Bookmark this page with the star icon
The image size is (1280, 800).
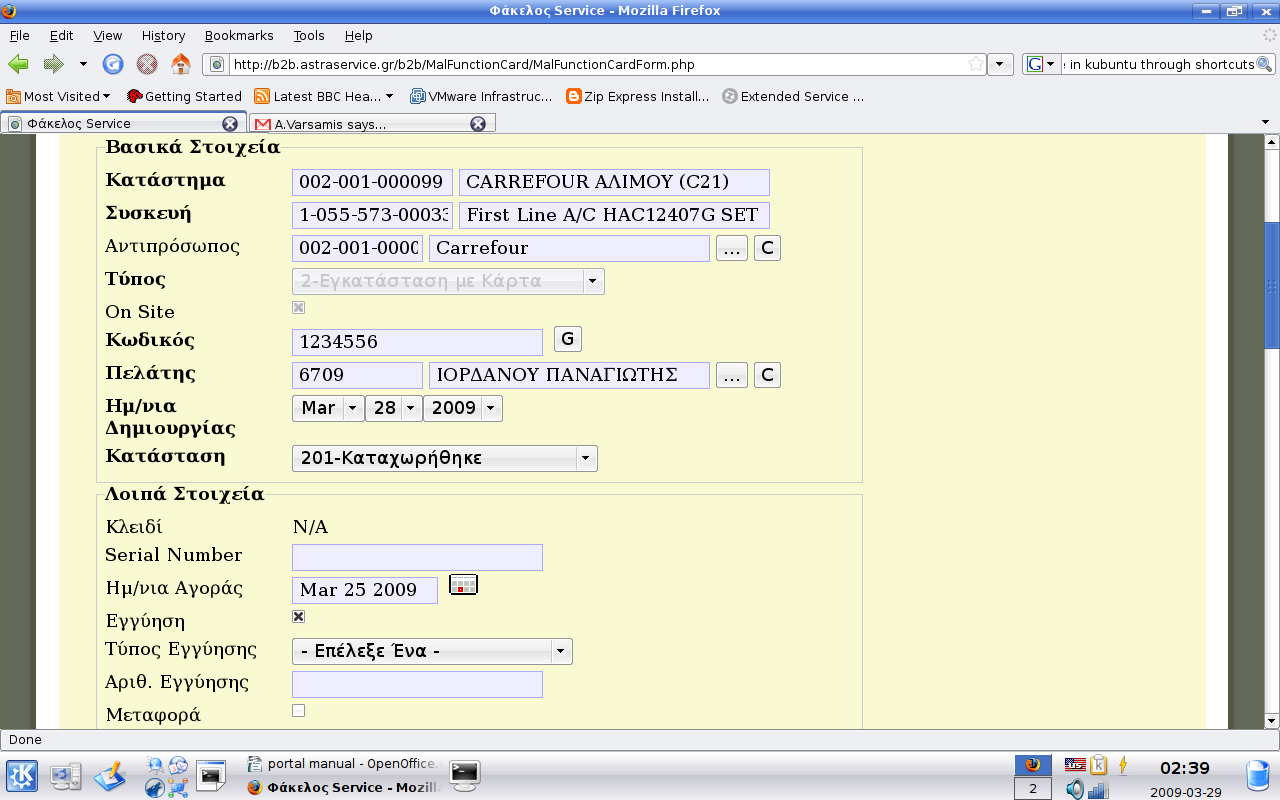975,64
